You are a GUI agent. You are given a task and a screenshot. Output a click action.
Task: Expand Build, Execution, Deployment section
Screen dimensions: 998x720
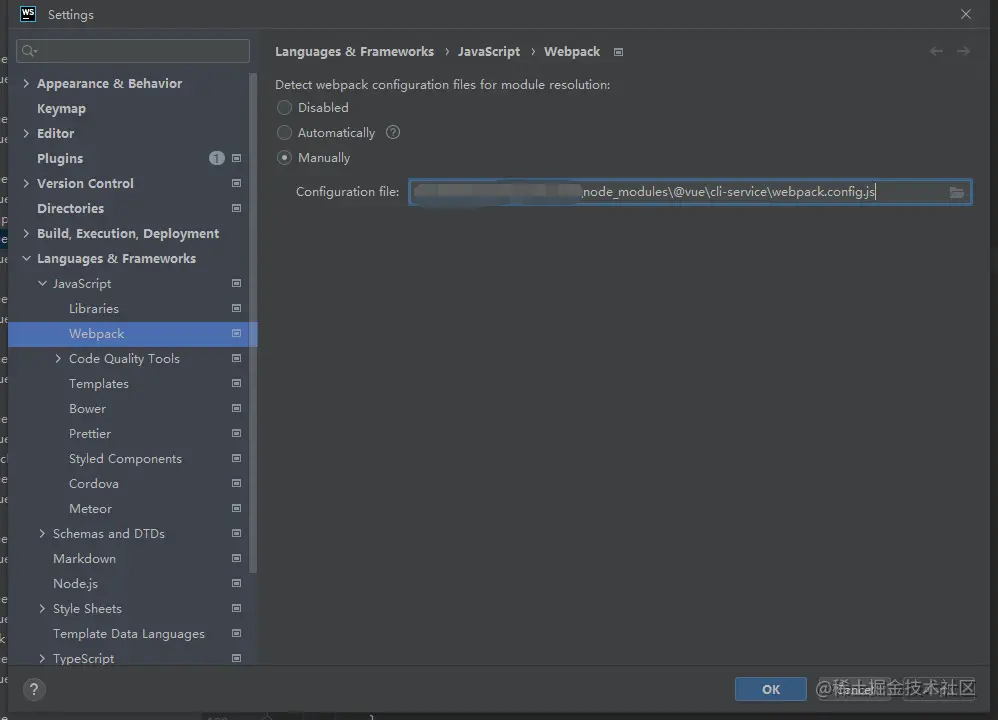pos(26,234)
